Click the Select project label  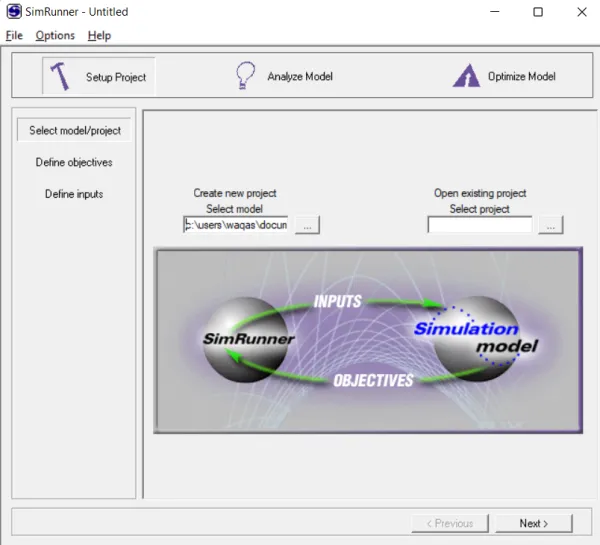click(x=479, y=209)
